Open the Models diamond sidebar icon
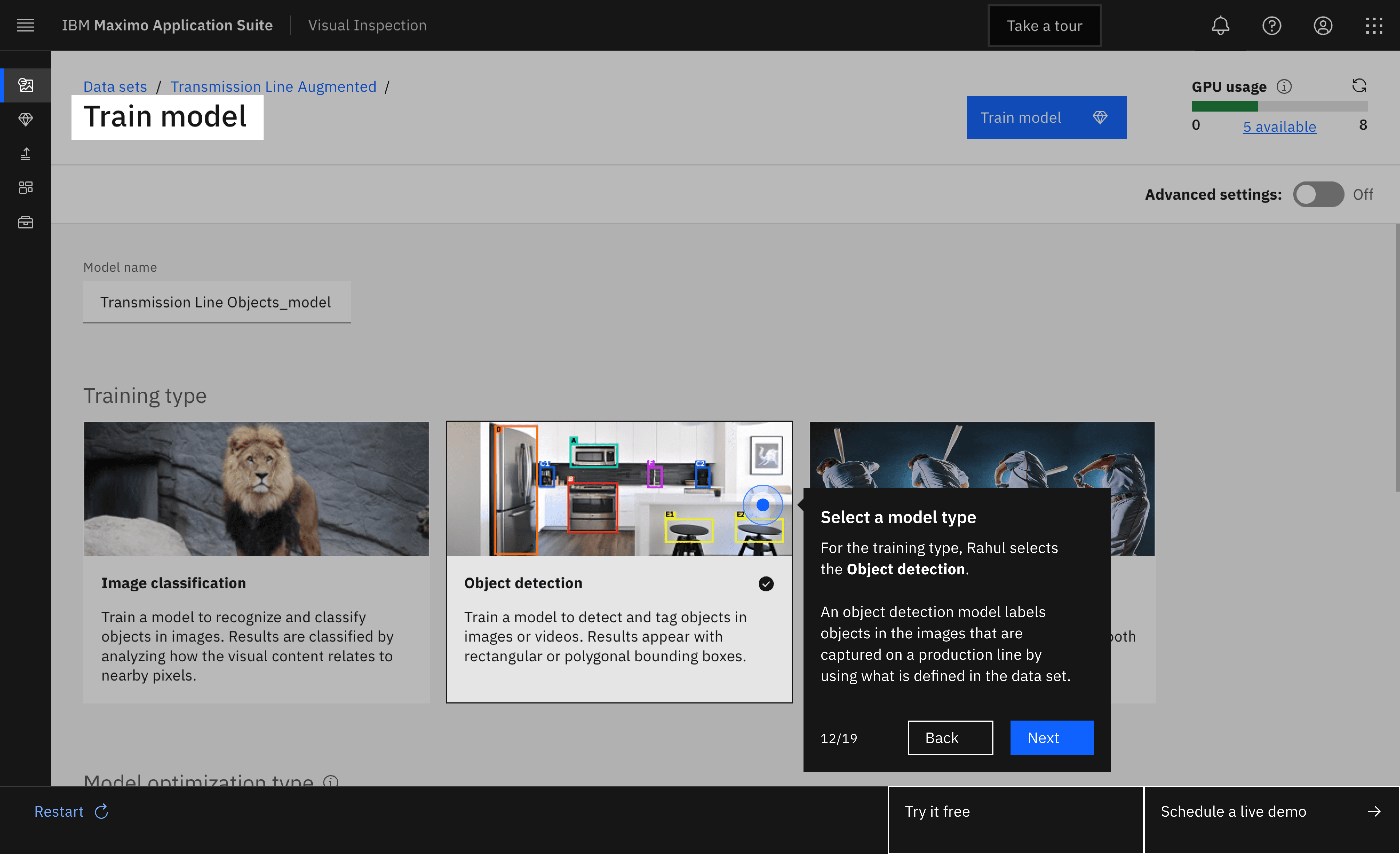Viewport: 1400px width, 854px height. (26, 119)
